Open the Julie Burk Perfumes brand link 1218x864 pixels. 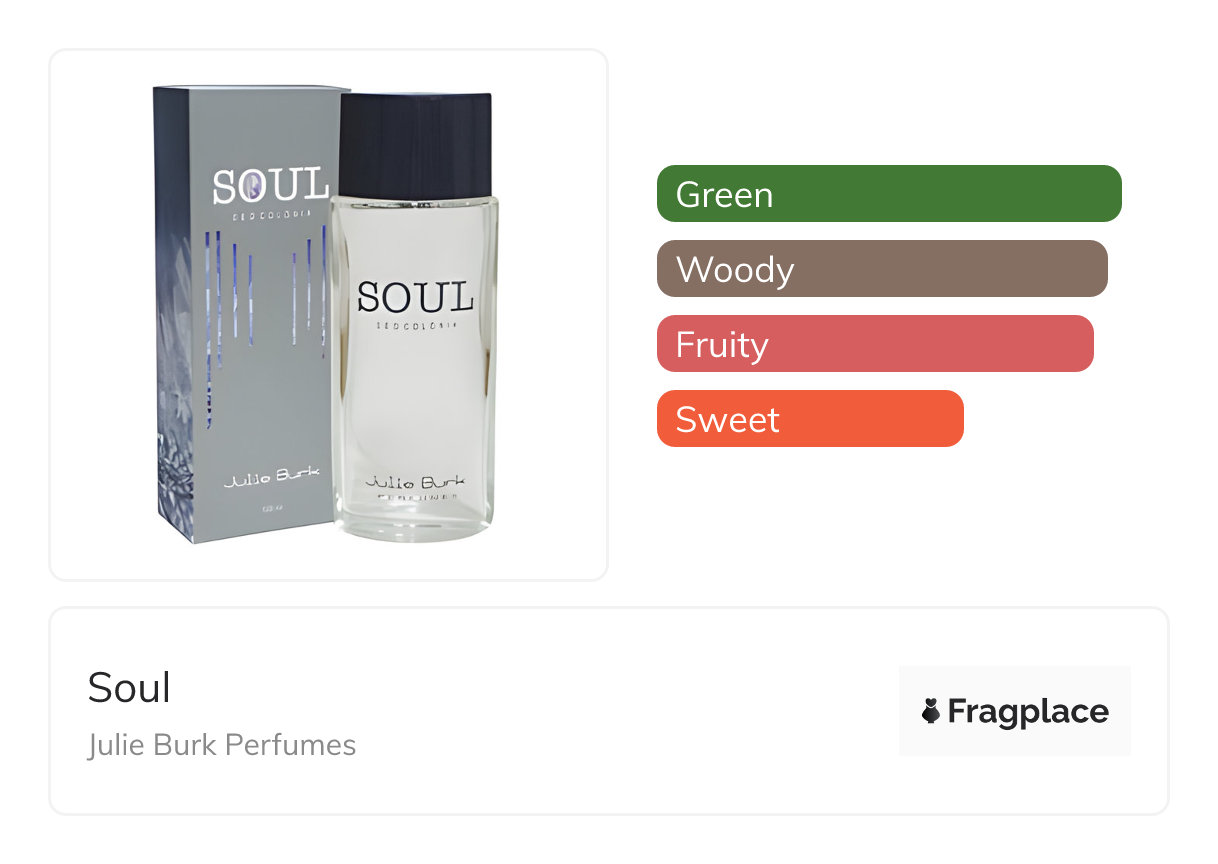tap(221, 745)
